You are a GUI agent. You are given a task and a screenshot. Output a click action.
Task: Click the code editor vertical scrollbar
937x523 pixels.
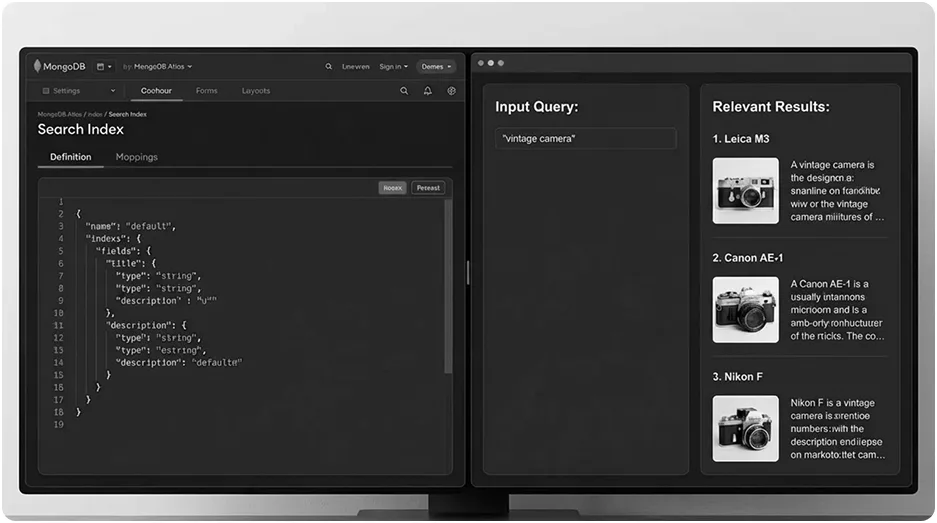click(448, 287)
